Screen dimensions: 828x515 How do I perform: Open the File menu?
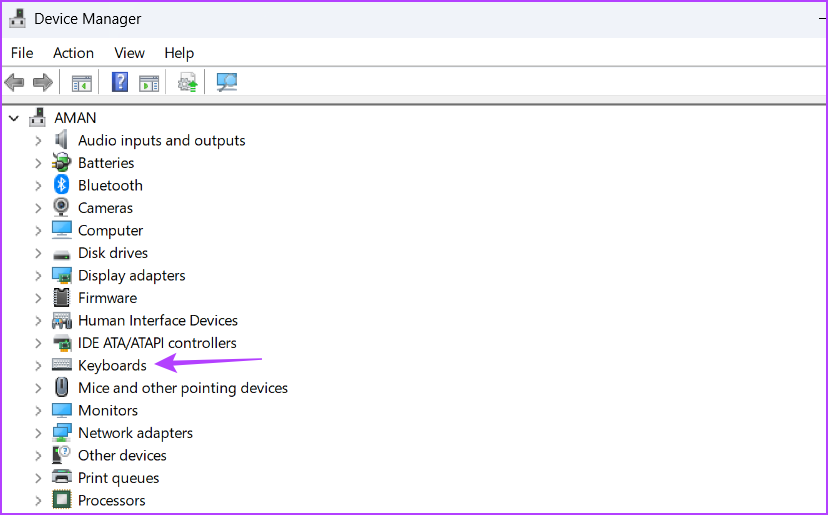tap(22, 53)
